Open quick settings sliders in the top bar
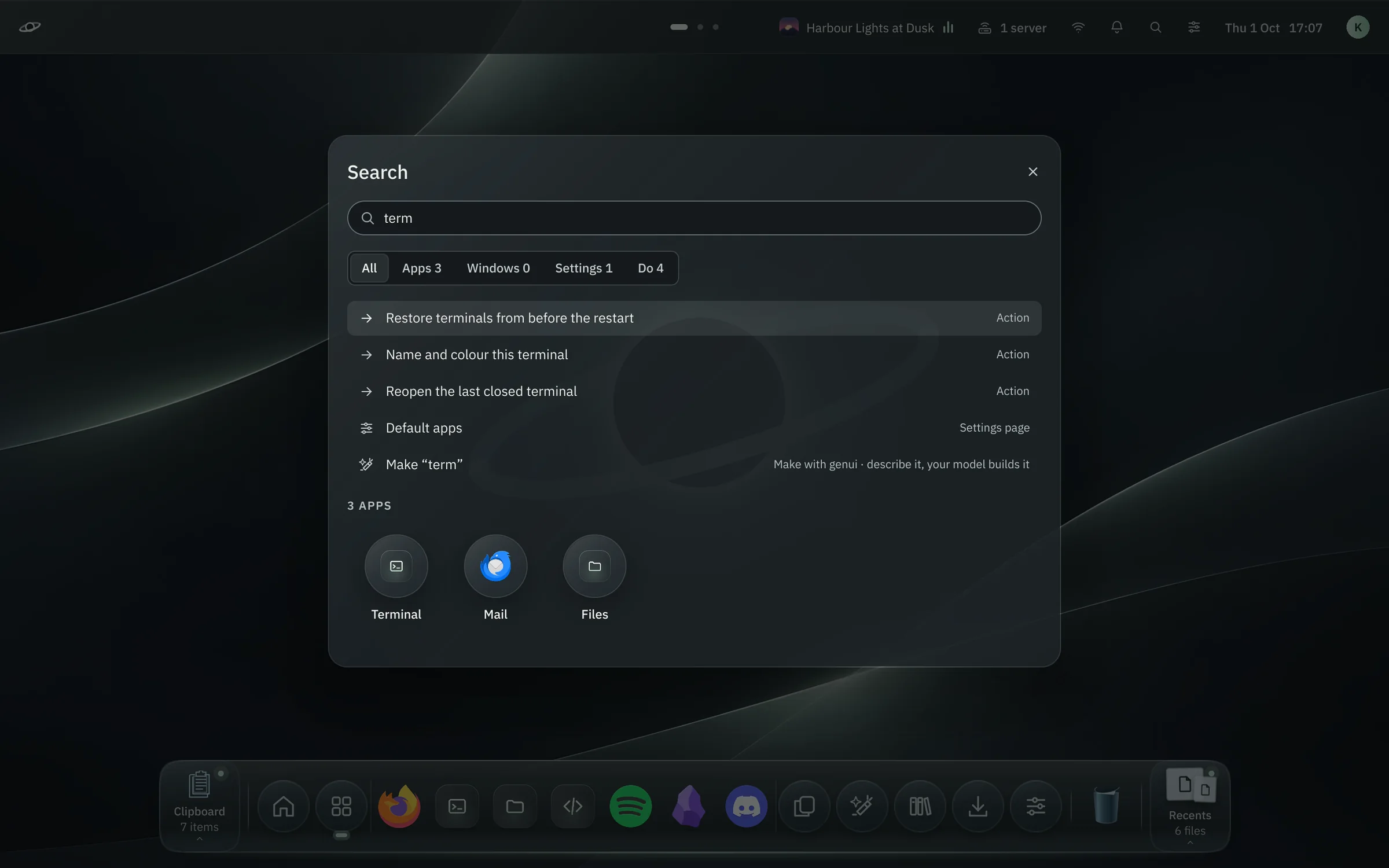 (x=1193, y=27)
